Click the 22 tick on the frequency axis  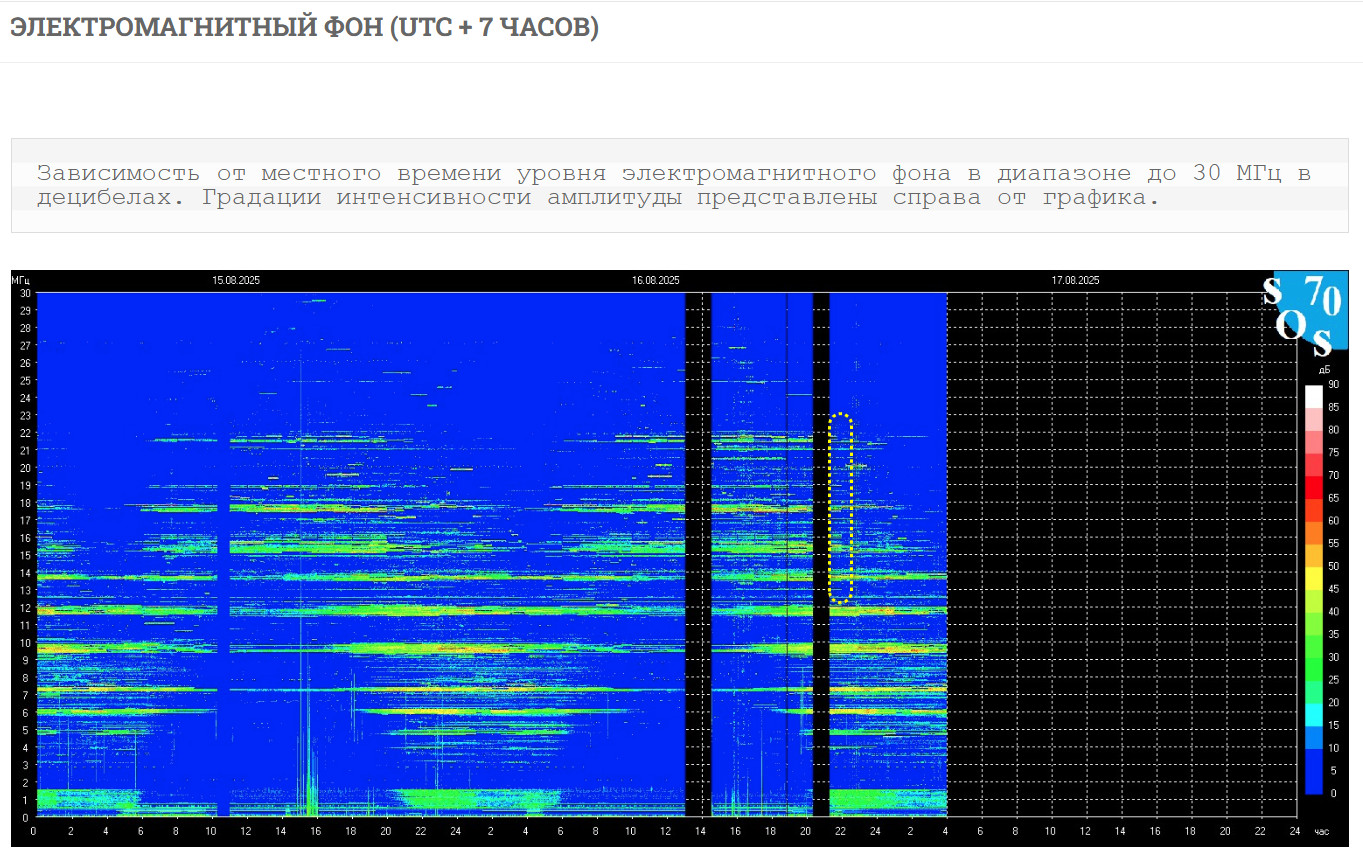tap(26, 433)
